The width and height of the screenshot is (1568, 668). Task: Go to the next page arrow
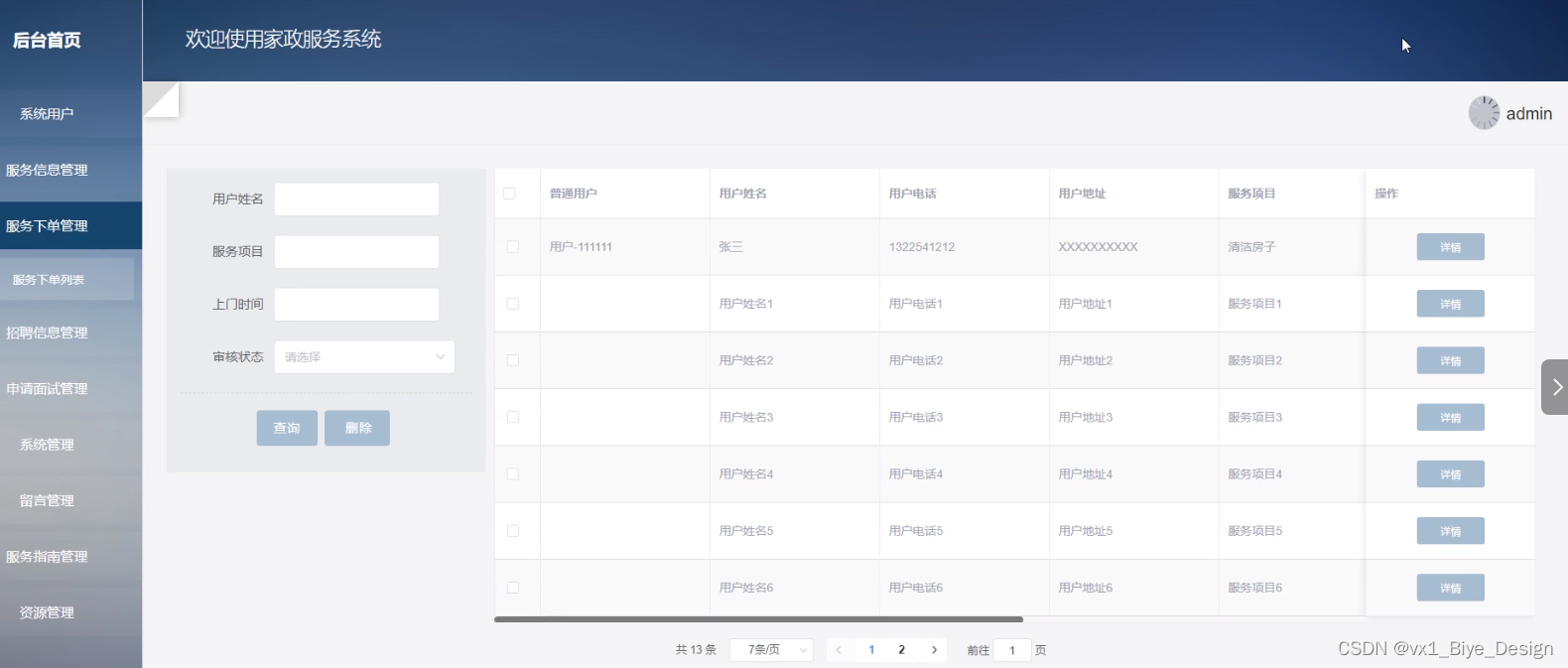point(934,650)
